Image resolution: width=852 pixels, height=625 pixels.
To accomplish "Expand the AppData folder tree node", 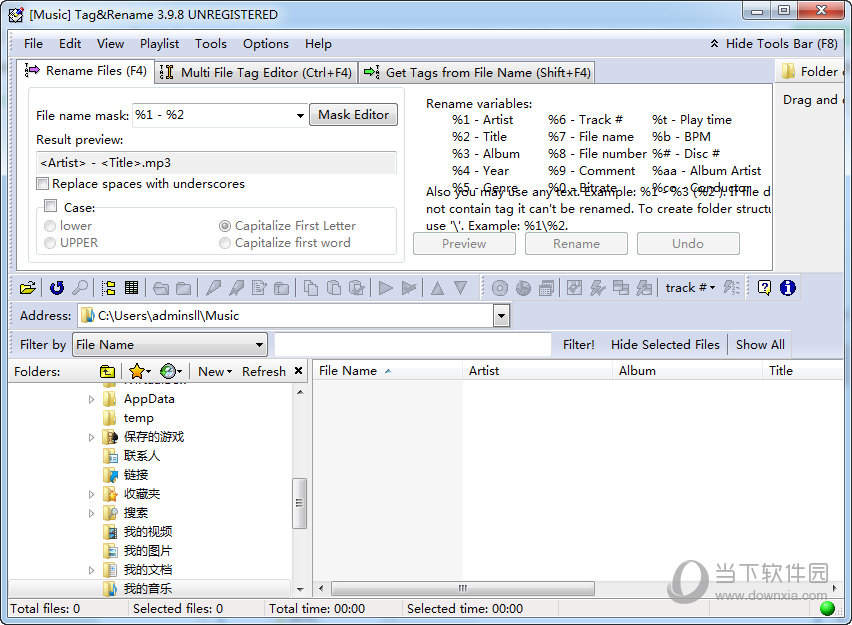I will (x=91, y=399).
